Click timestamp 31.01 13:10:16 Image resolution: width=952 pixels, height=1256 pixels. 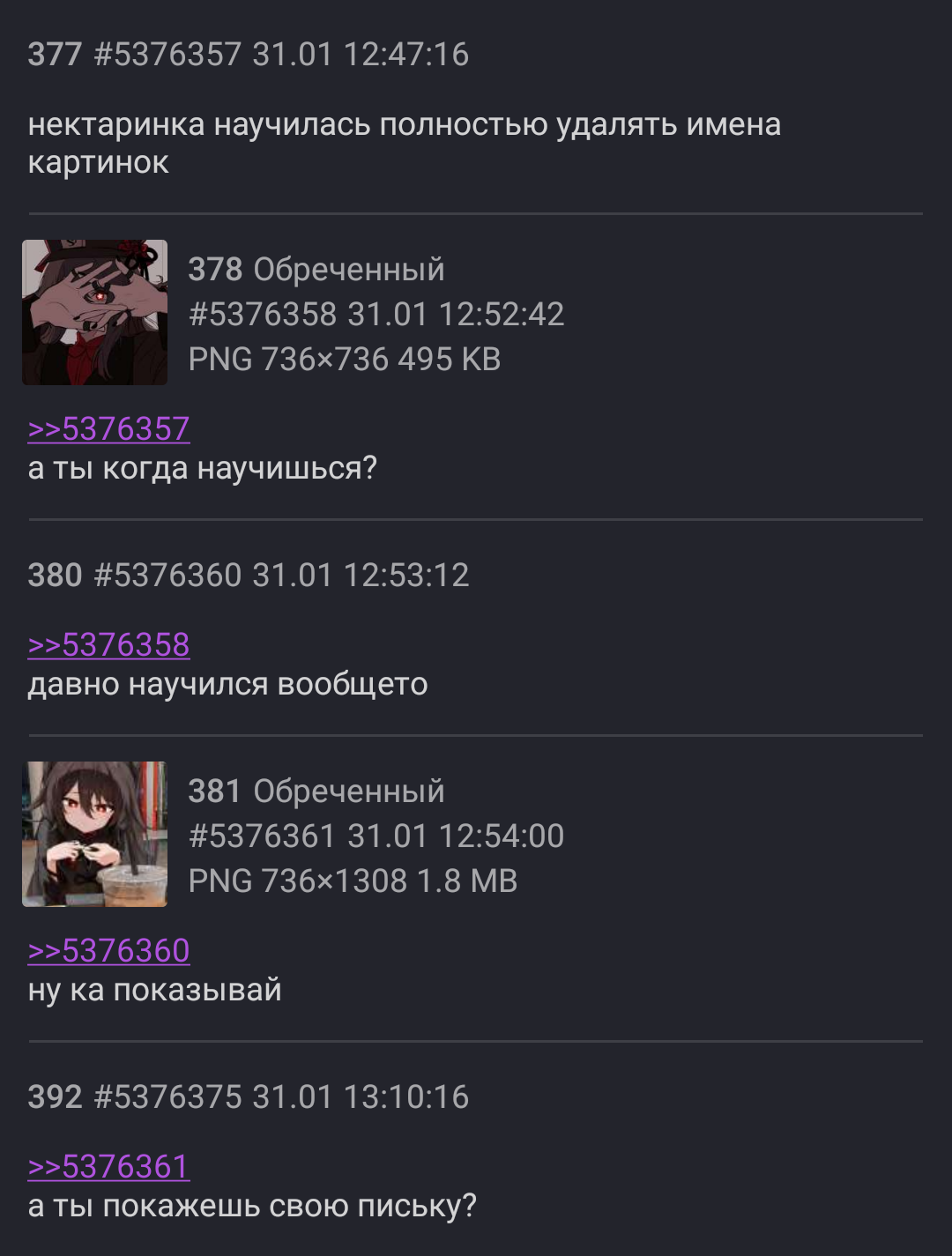[361, 1097]
